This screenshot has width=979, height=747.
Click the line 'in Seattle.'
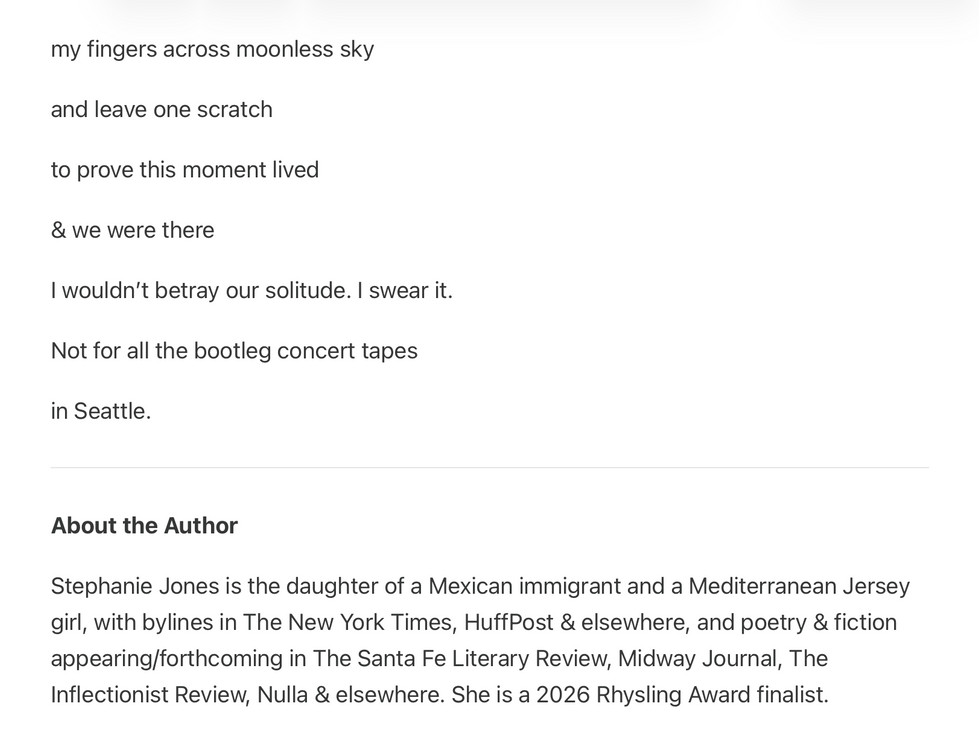coord(101,412)
